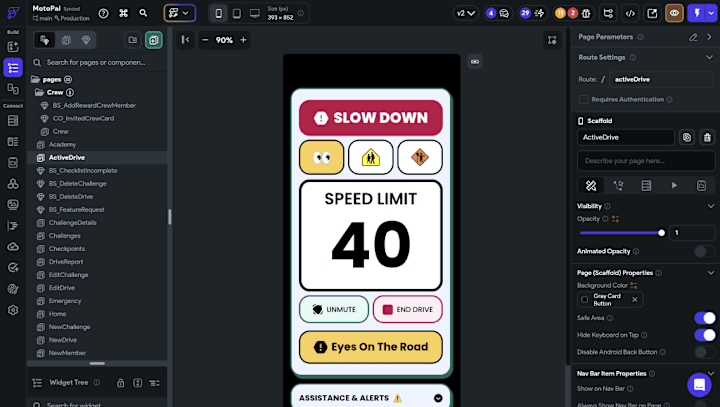Click the search magnifier in top bar
The width and height of the screenshot is (720, 407).
pos(143,13)
